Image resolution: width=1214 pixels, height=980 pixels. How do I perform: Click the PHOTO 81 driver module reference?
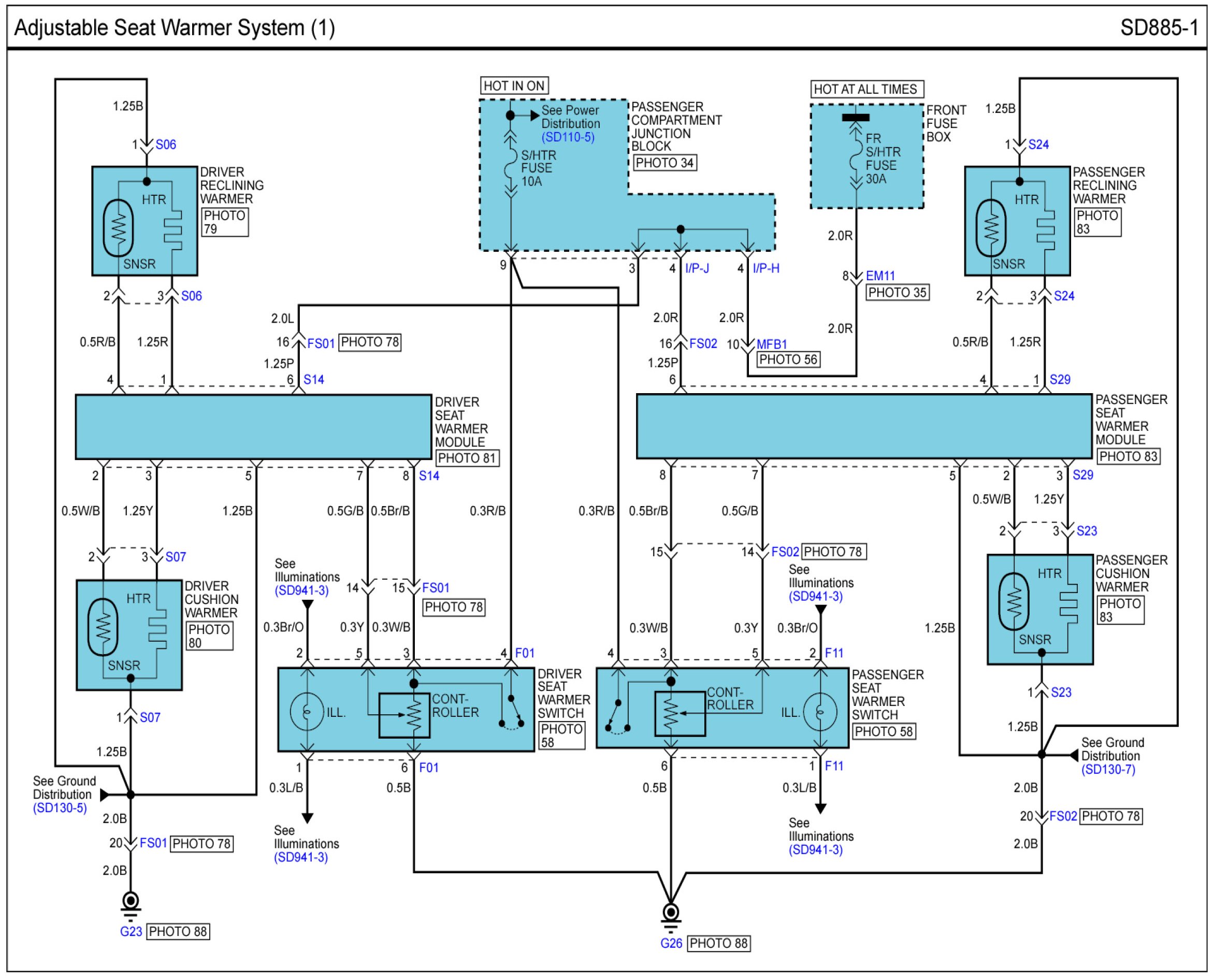click(x=467, y=458)
